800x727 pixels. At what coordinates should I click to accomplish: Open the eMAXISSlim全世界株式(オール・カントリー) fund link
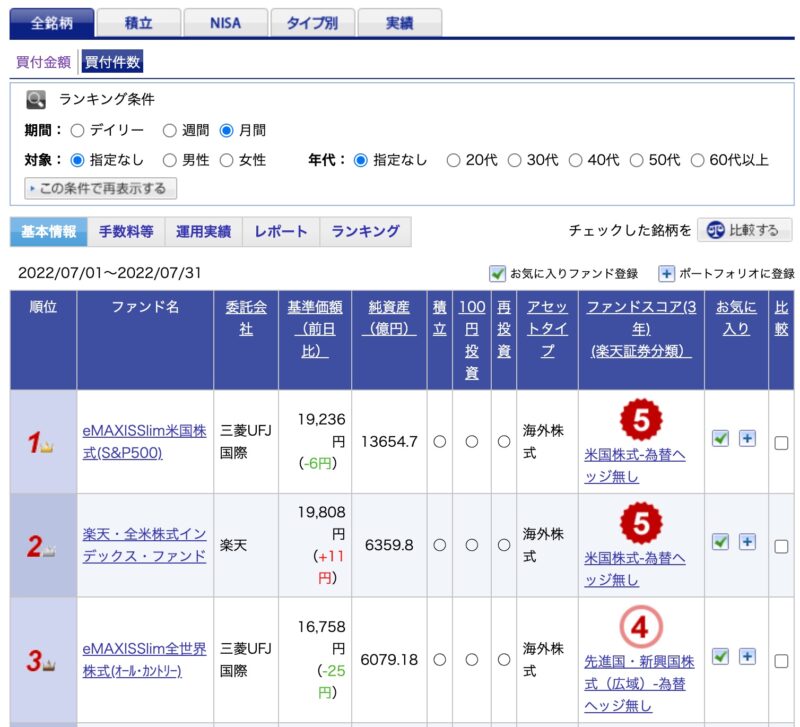pyautogui.click(x=144, y=659)
